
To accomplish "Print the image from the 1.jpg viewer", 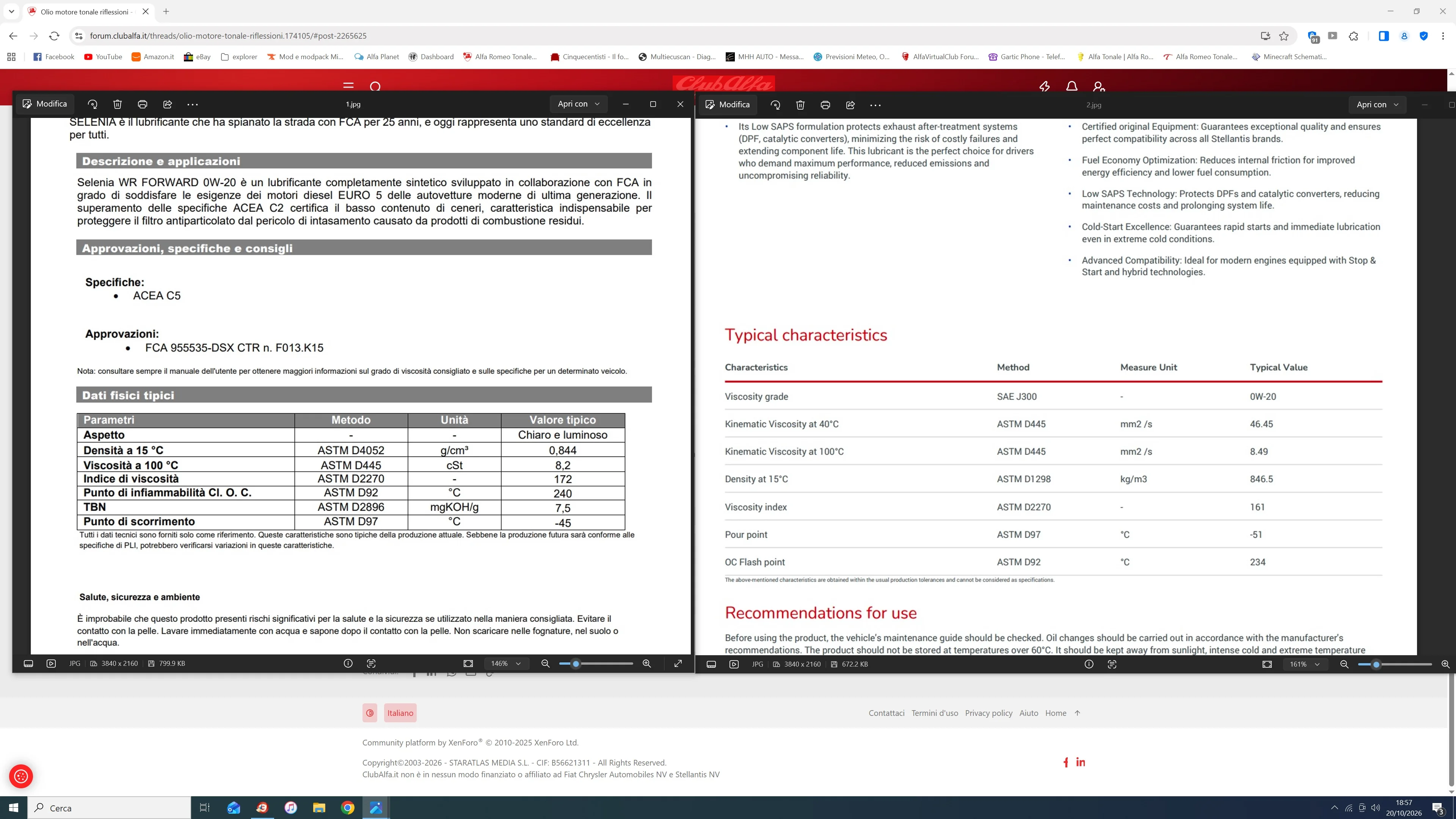I will click(x=143, y=104).
